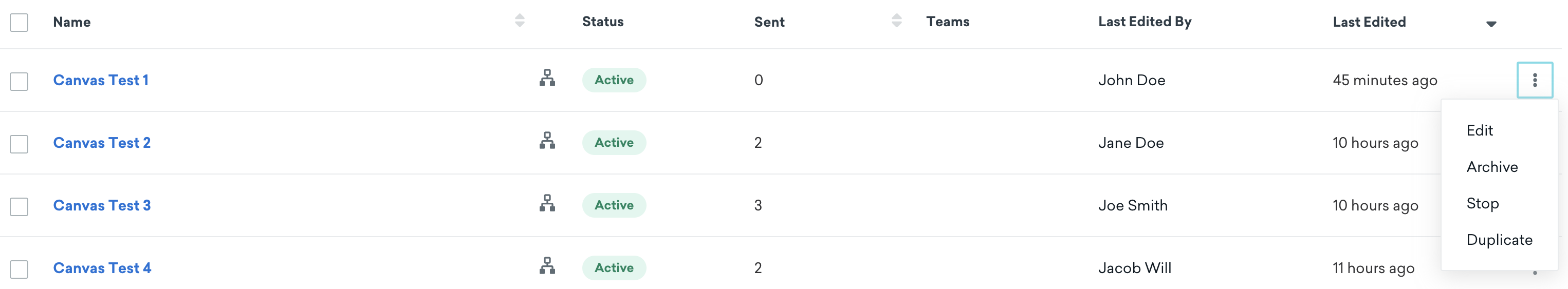1568x289 pixels.
Task: Sort by the Sent column arrows
Action: tap(896, 21)
